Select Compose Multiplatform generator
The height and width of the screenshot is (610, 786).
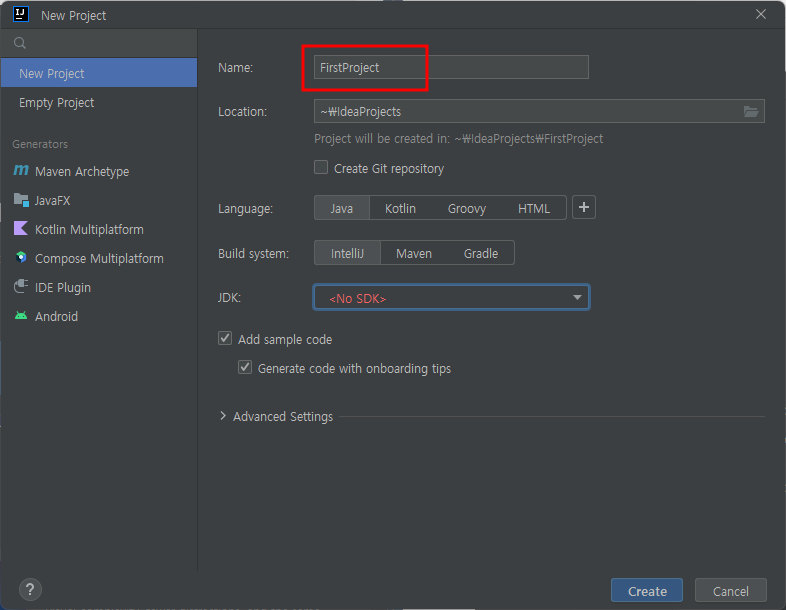99,259
